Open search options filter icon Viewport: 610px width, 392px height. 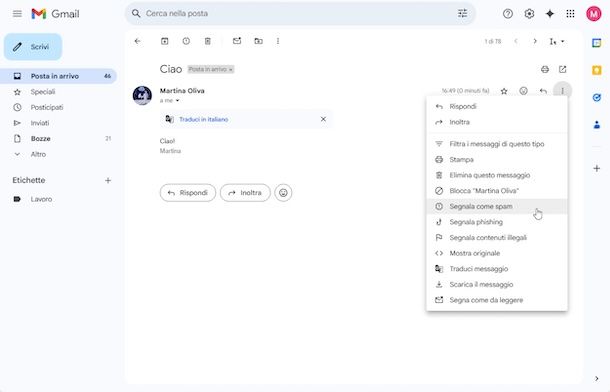(x=462, y=14)
